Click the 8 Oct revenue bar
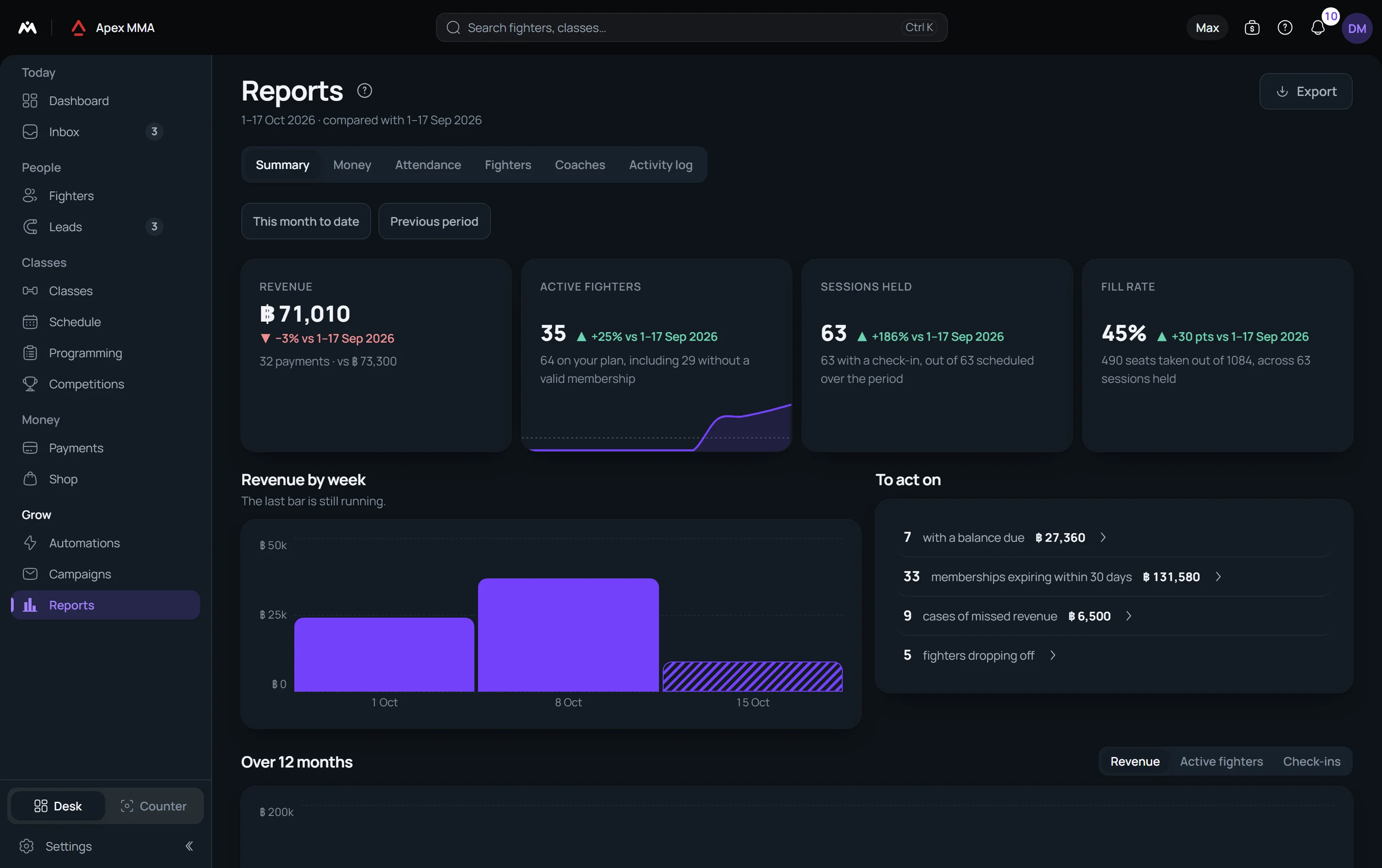 click(568, 635)
